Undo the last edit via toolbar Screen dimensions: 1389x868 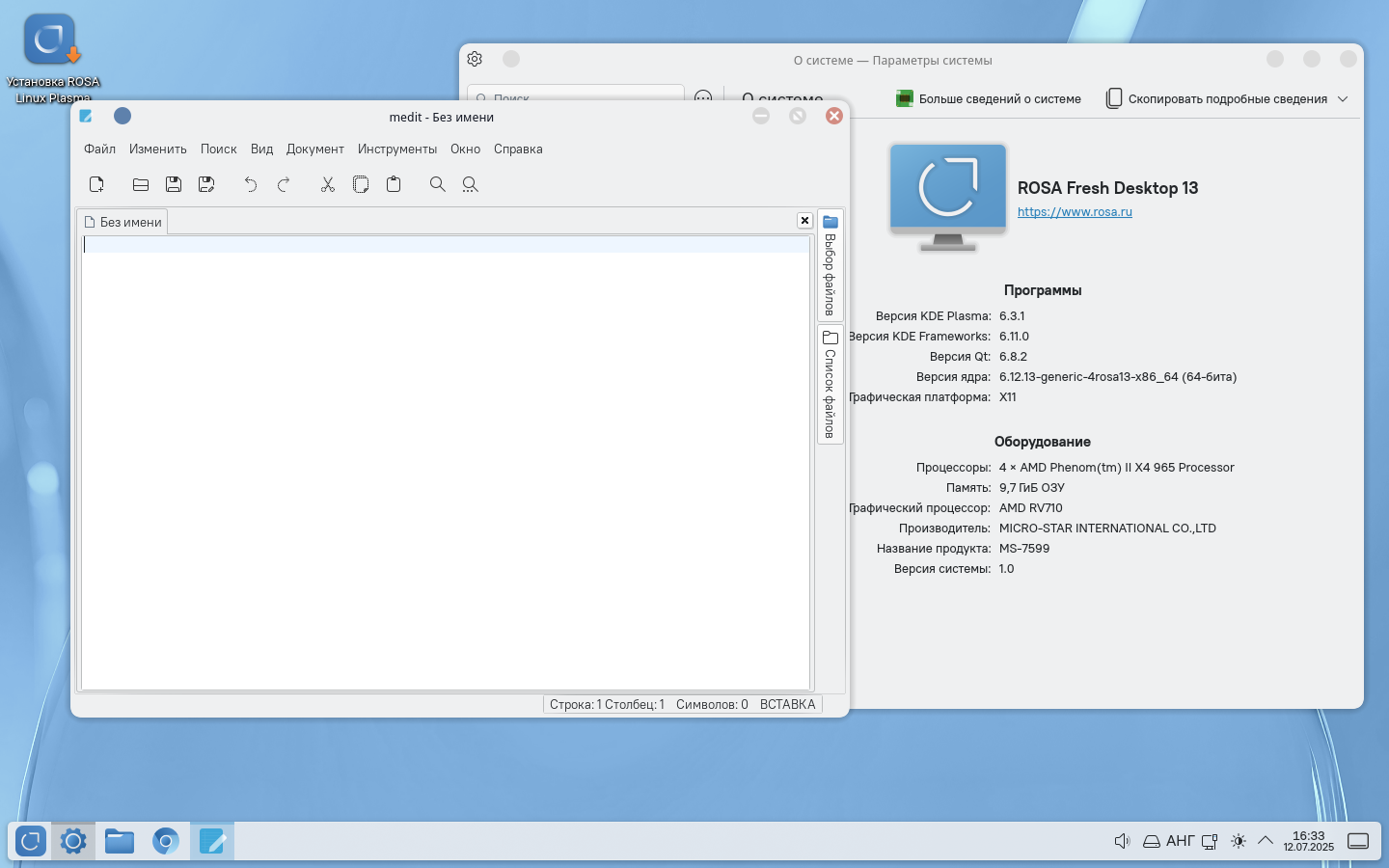(251, 184)
